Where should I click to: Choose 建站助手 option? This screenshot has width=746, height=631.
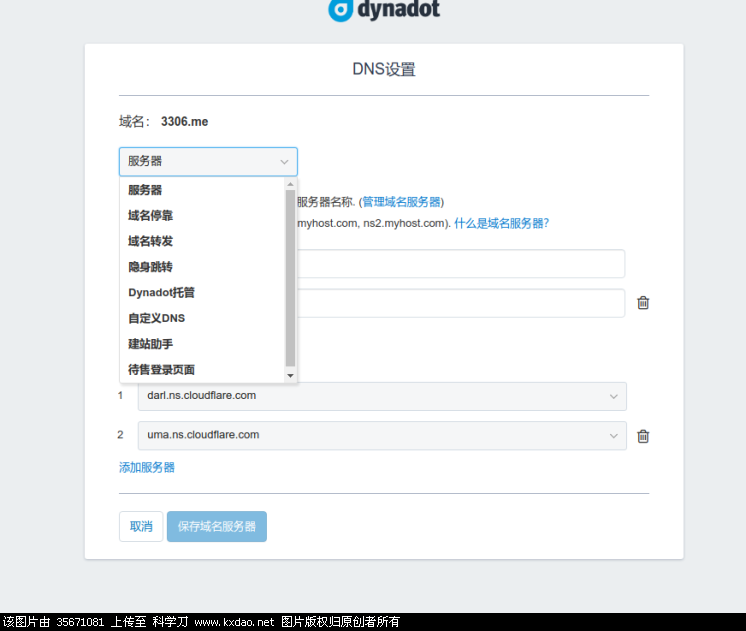pyautogui.click(x=202, y=344)
